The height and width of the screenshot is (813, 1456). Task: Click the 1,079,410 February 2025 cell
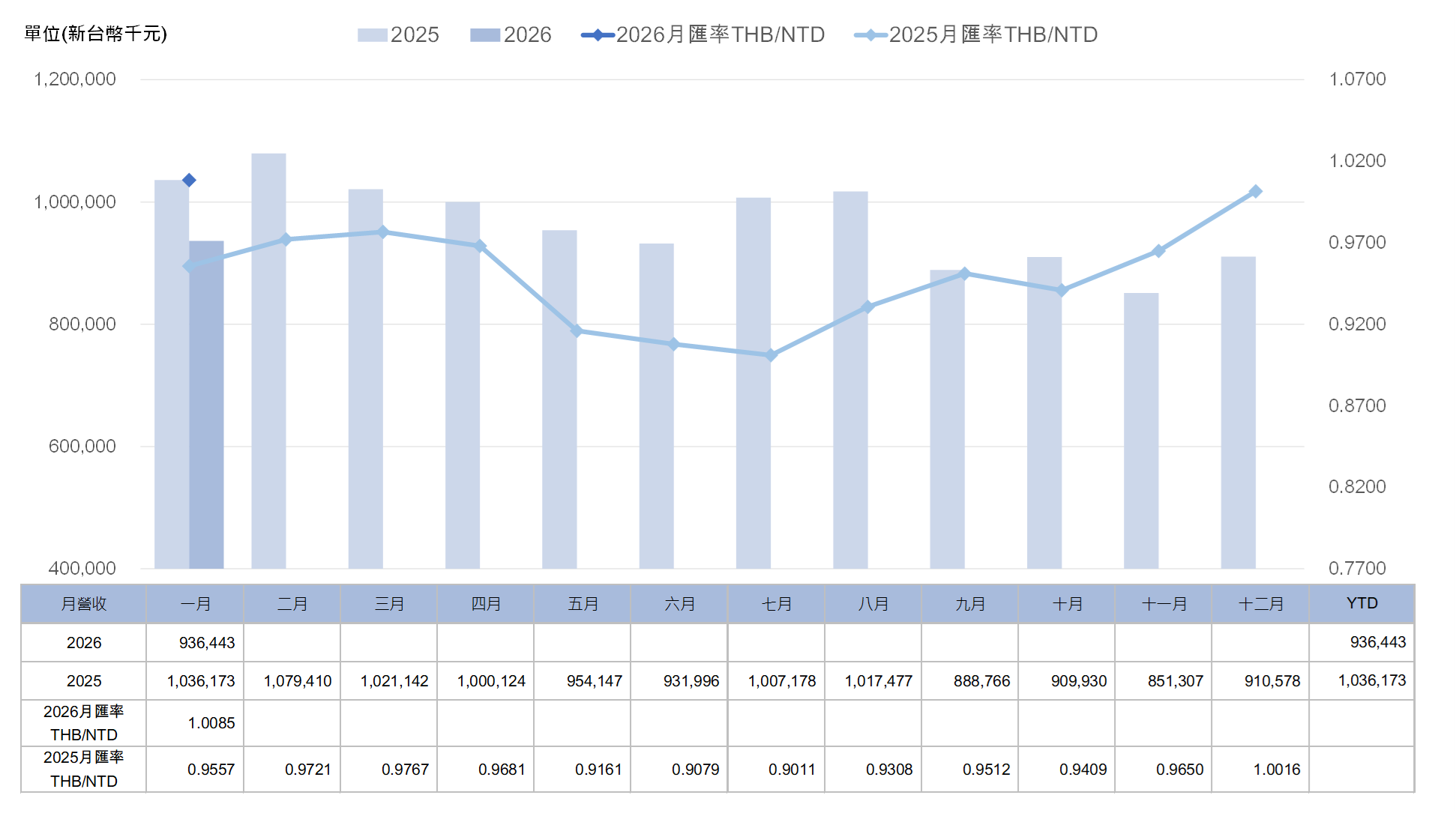pyautogui.click(x=297, y=681)
